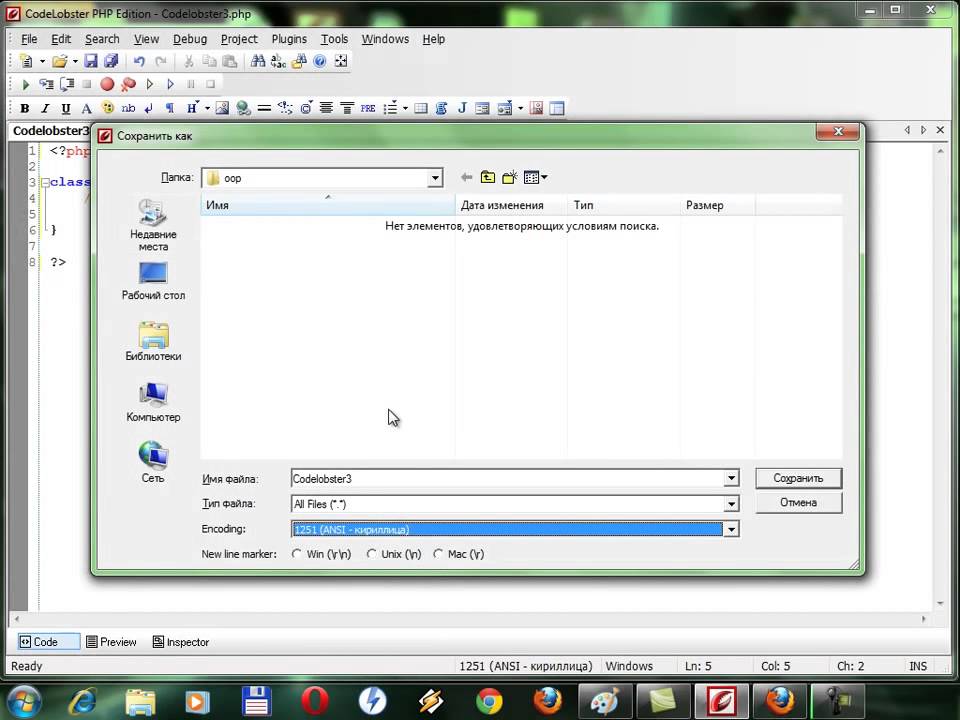
Task: Select Win (\r\n) new line marker
Action: coord(296,553)
